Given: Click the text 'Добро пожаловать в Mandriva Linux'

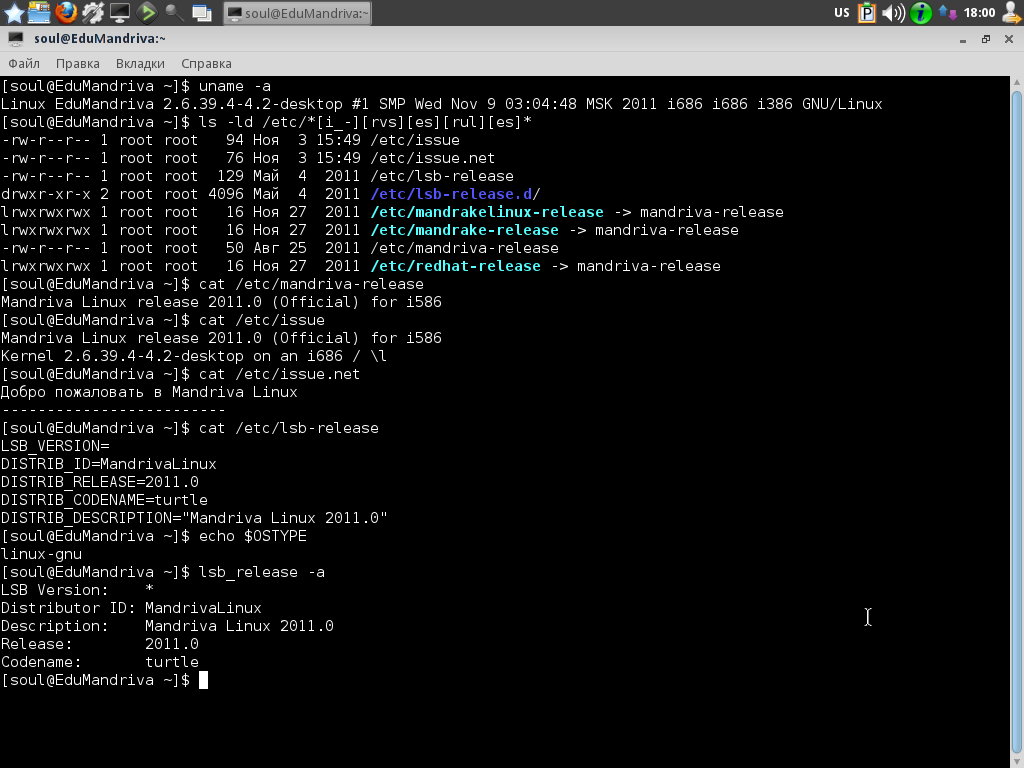Looking at the screenshot, I should pyautogui.click(x=149, y=392).
